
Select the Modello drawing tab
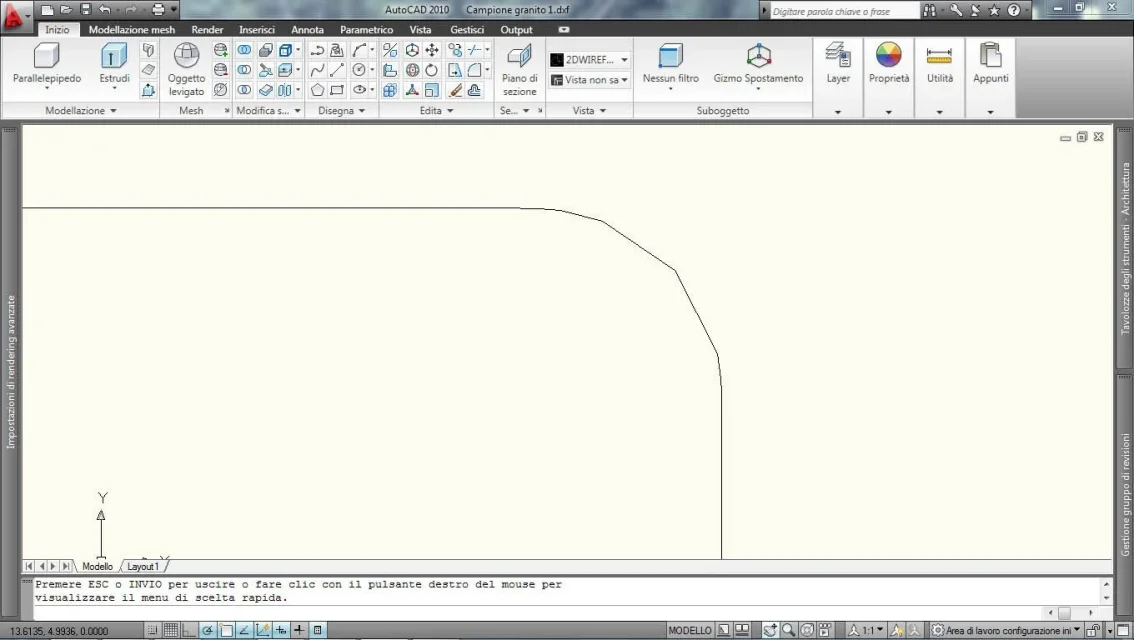point(97,566)
